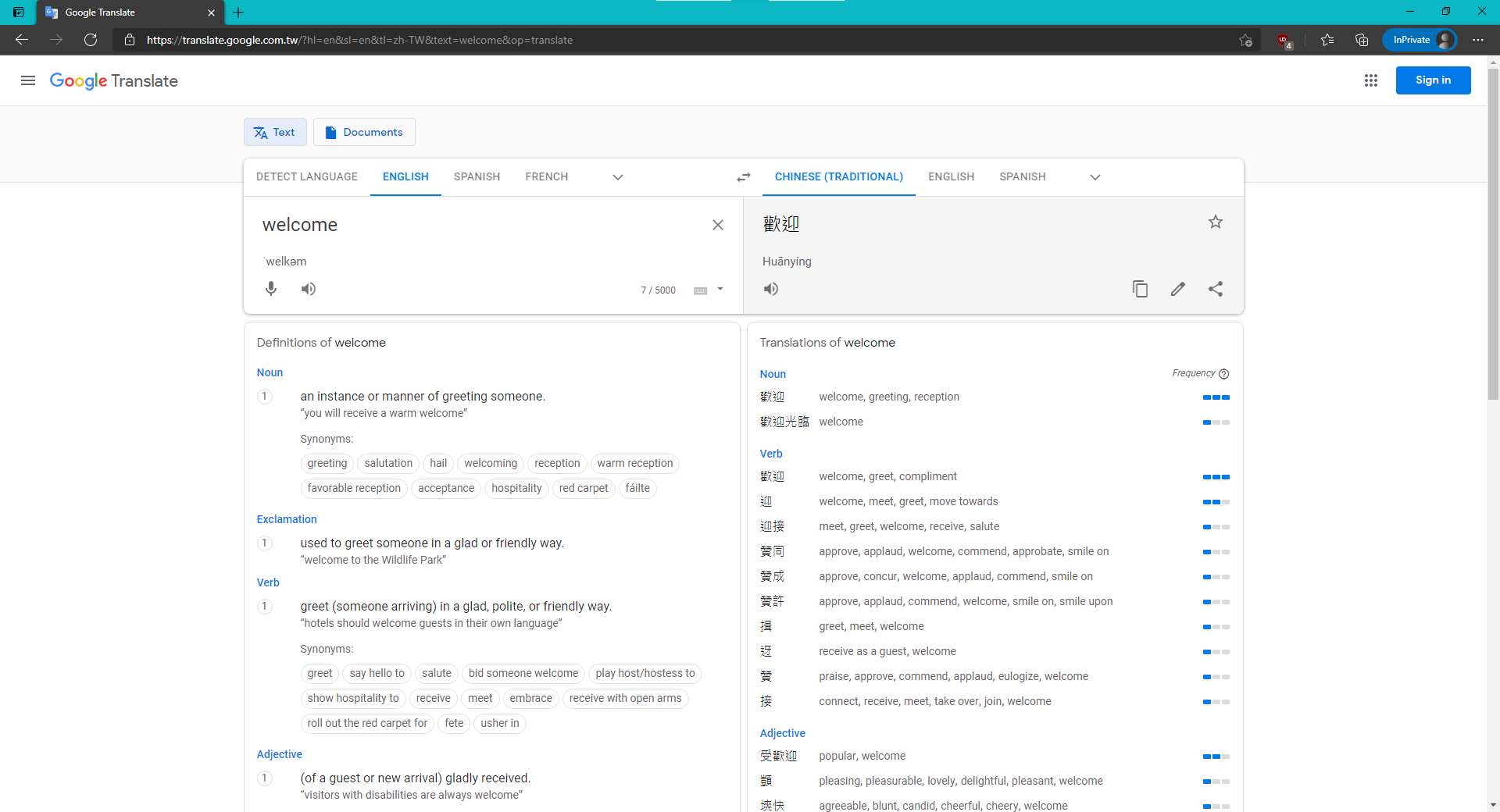Expand the source language dropdown arrow
The image size is (1500, 812).
coord(617,177)
